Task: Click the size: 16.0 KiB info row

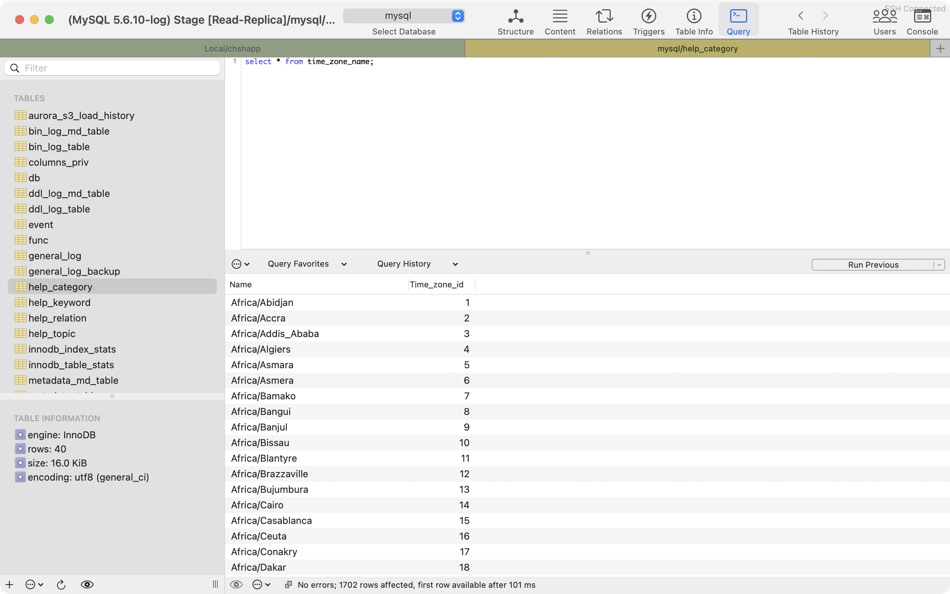Action: [51, 463]
